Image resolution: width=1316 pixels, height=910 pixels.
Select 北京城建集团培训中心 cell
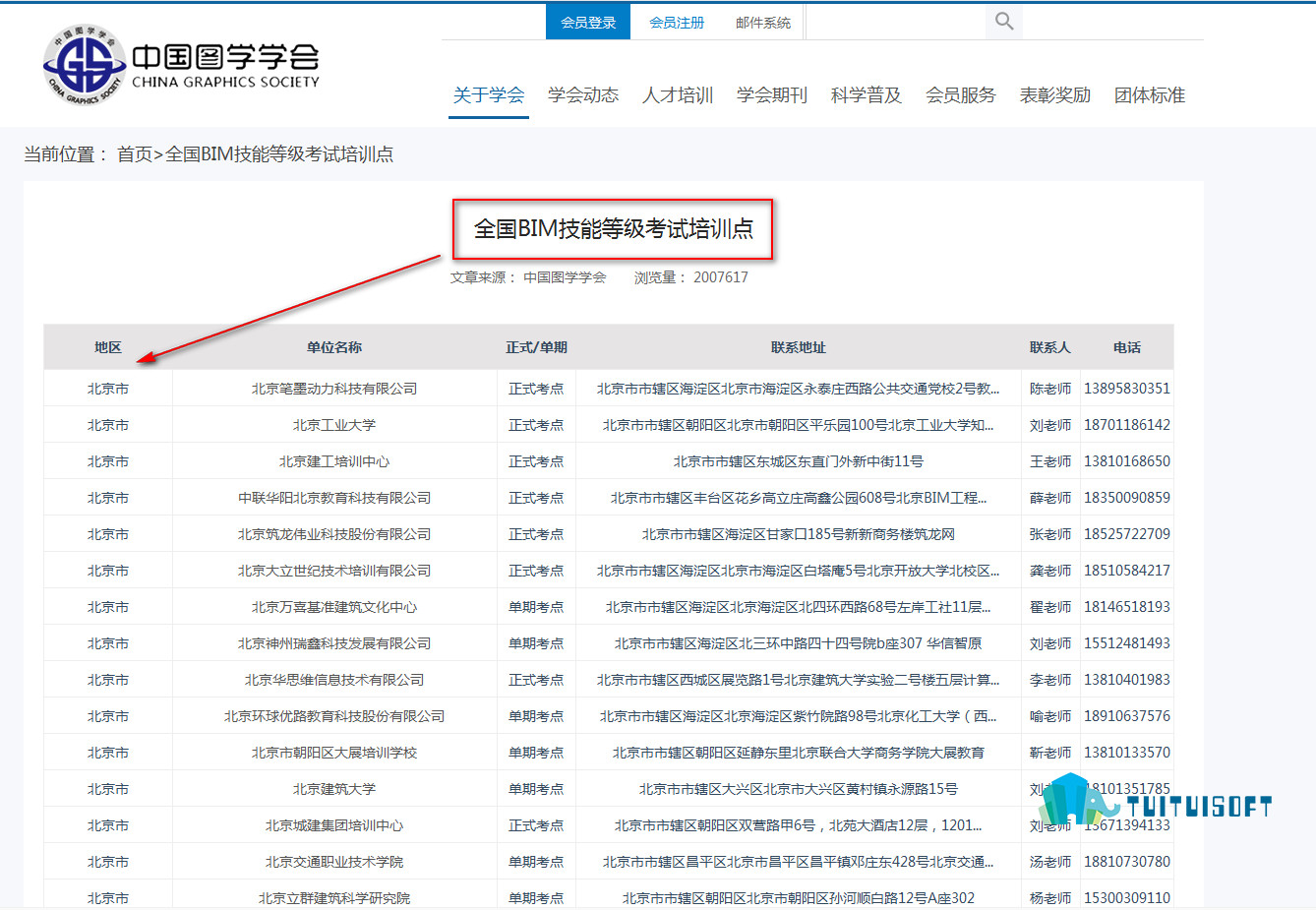pyautogui.click(x=334, y=825)
